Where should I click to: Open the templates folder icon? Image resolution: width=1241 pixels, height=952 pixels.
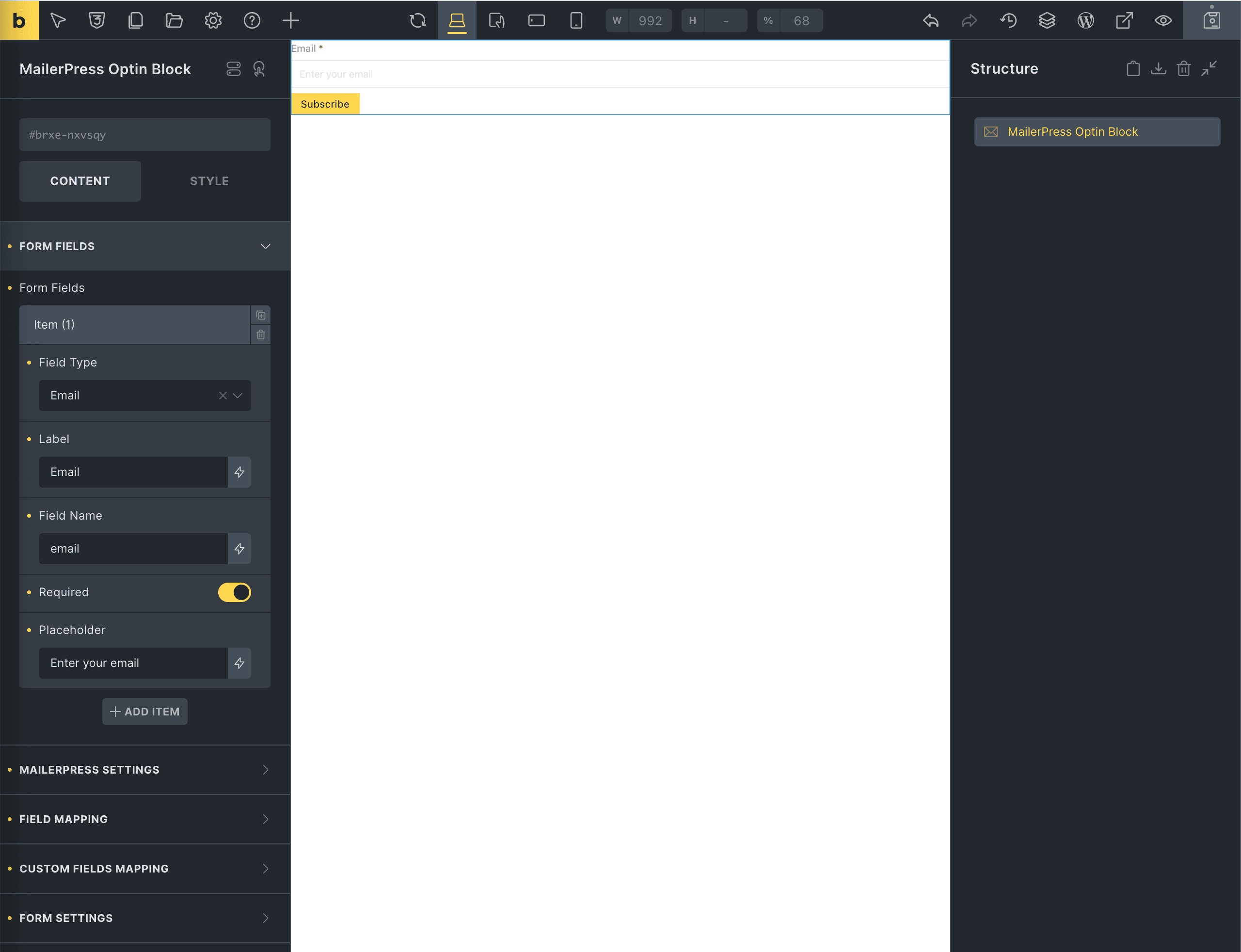[x=174, y=20]
